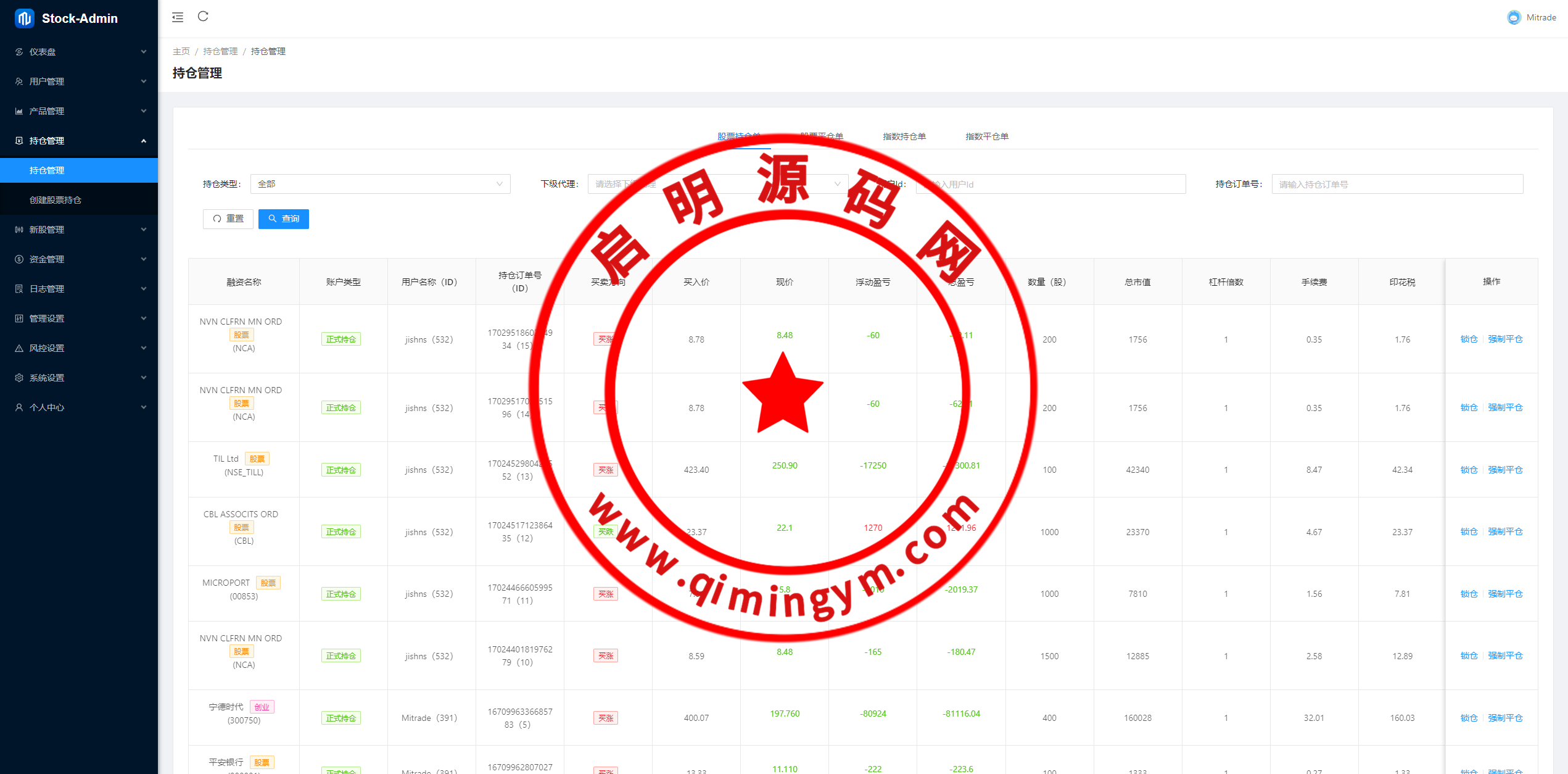1568x774 pixels.
Task: Switch to the 指数平仓单 tab
Action: (x=986, y=136)
